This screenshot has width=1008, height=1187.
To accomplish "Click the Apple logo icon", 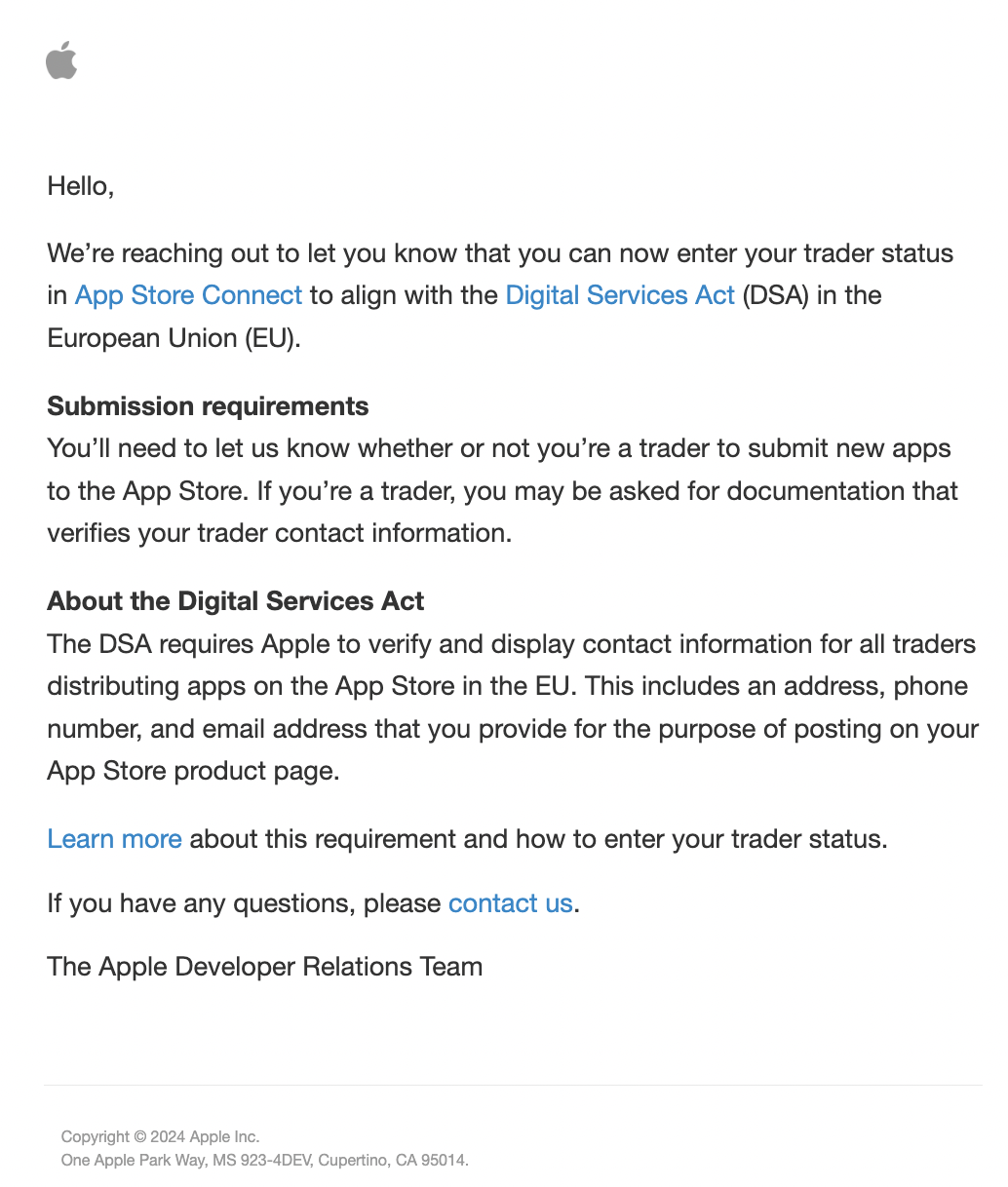I will click(61, 60).
